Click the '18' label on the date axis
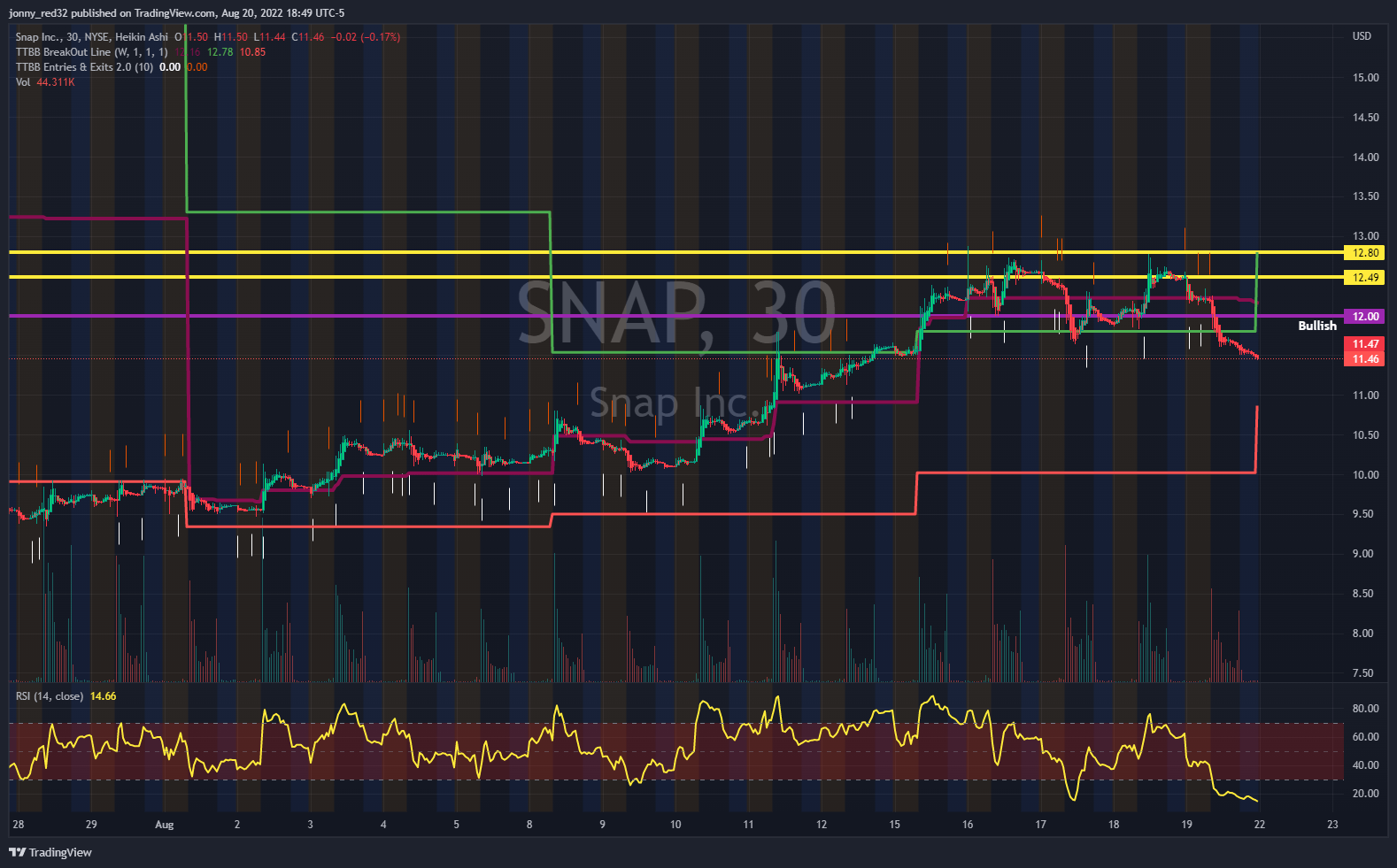This screenshot has width=1397, height=868. click(x=1114, y=825)
